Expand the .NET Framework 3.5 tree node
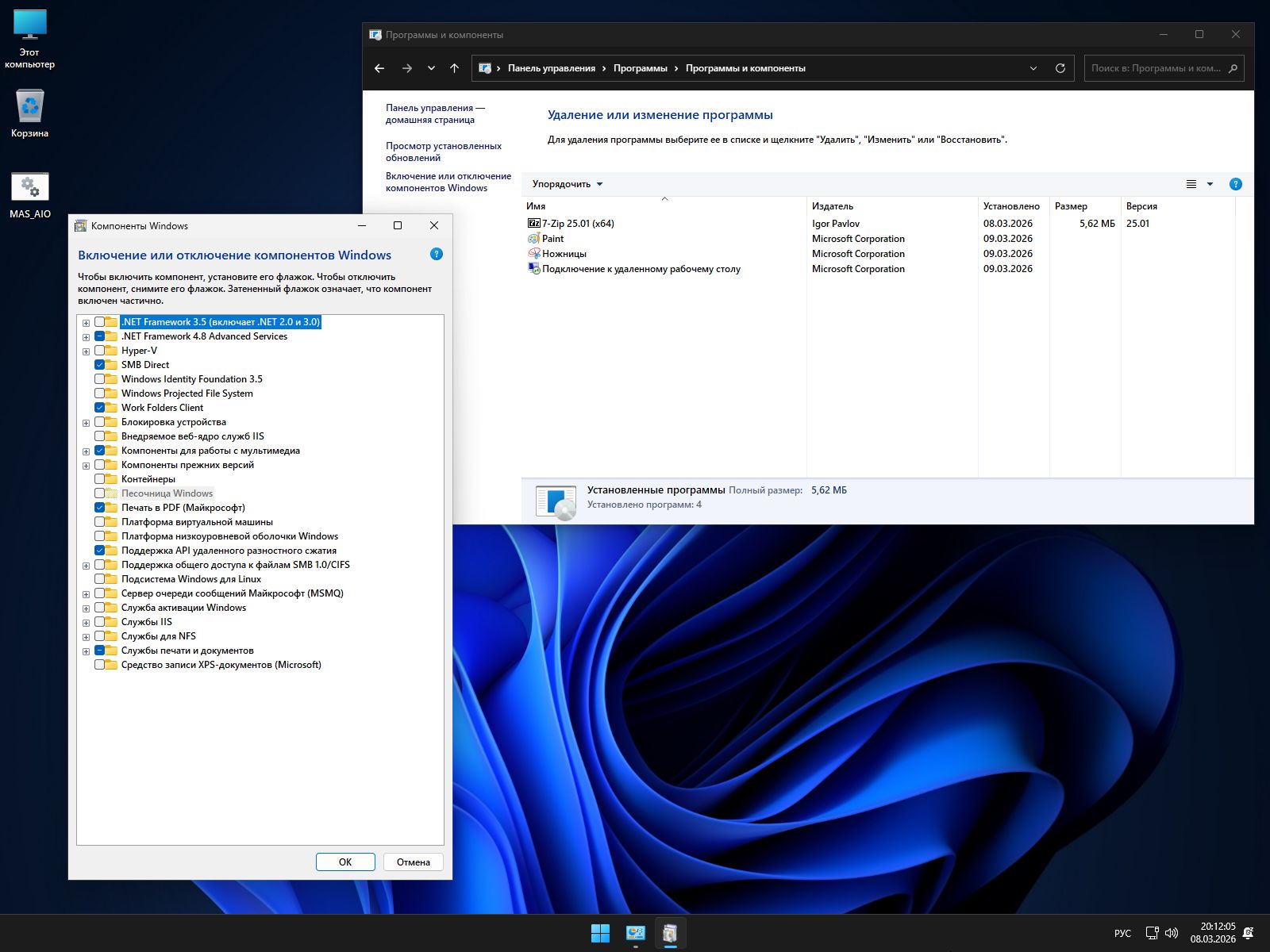The height and width of the screenshot is (952, 1270). pos(86,323)
